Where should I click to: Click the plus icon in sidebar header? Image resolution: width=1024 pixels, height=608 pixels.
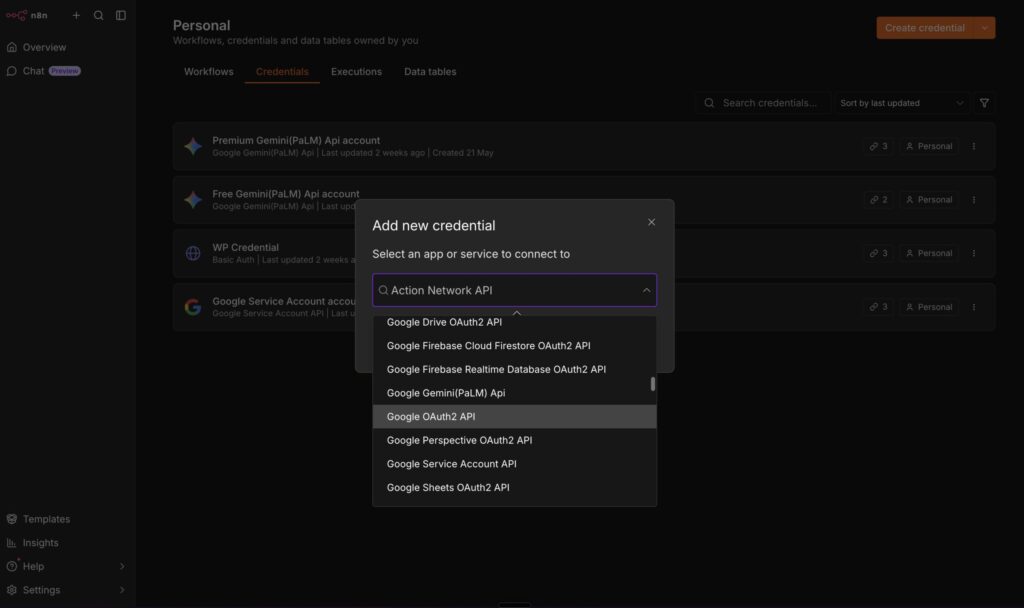(76, 15)
